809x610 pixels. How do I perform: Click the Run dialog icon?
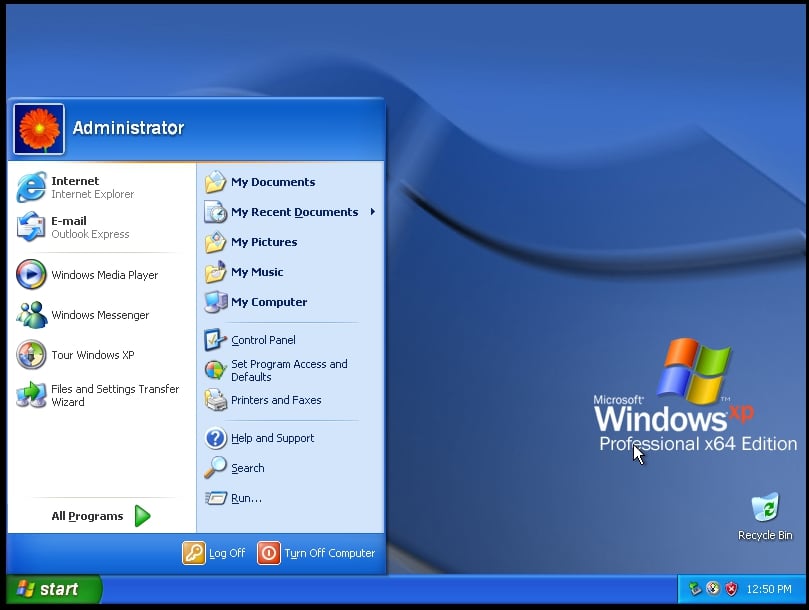point(216,498)
